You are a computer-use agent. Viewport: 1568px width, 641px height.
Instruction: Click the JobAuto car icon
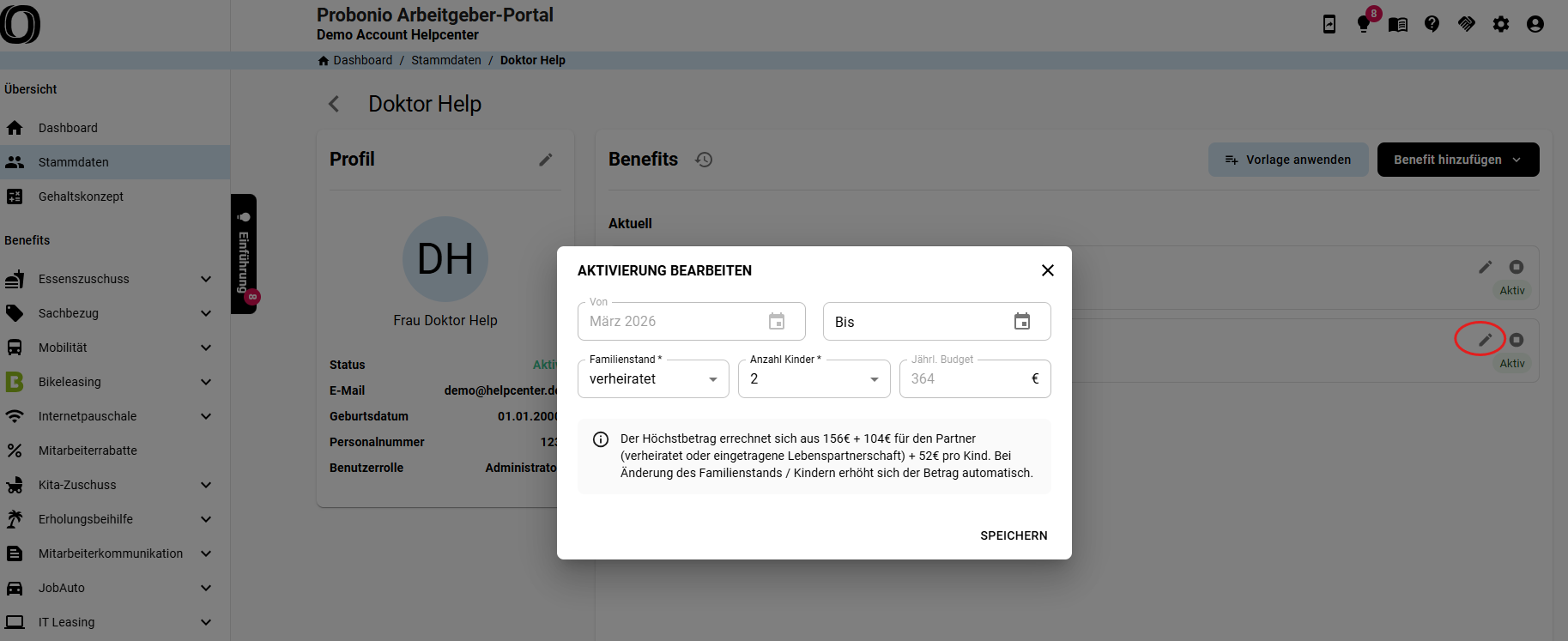coord(15,588)
